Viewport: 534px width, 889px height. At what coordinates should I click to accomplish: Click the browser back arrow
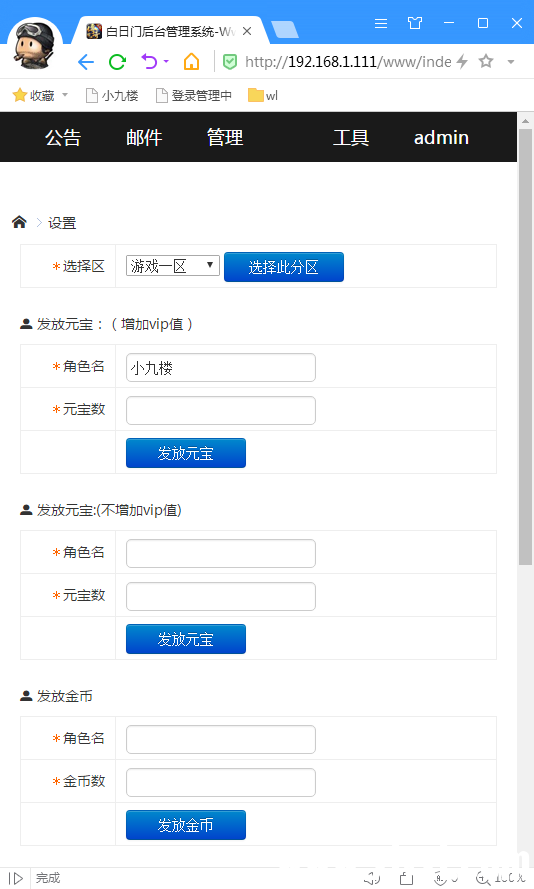coord(86,62)
